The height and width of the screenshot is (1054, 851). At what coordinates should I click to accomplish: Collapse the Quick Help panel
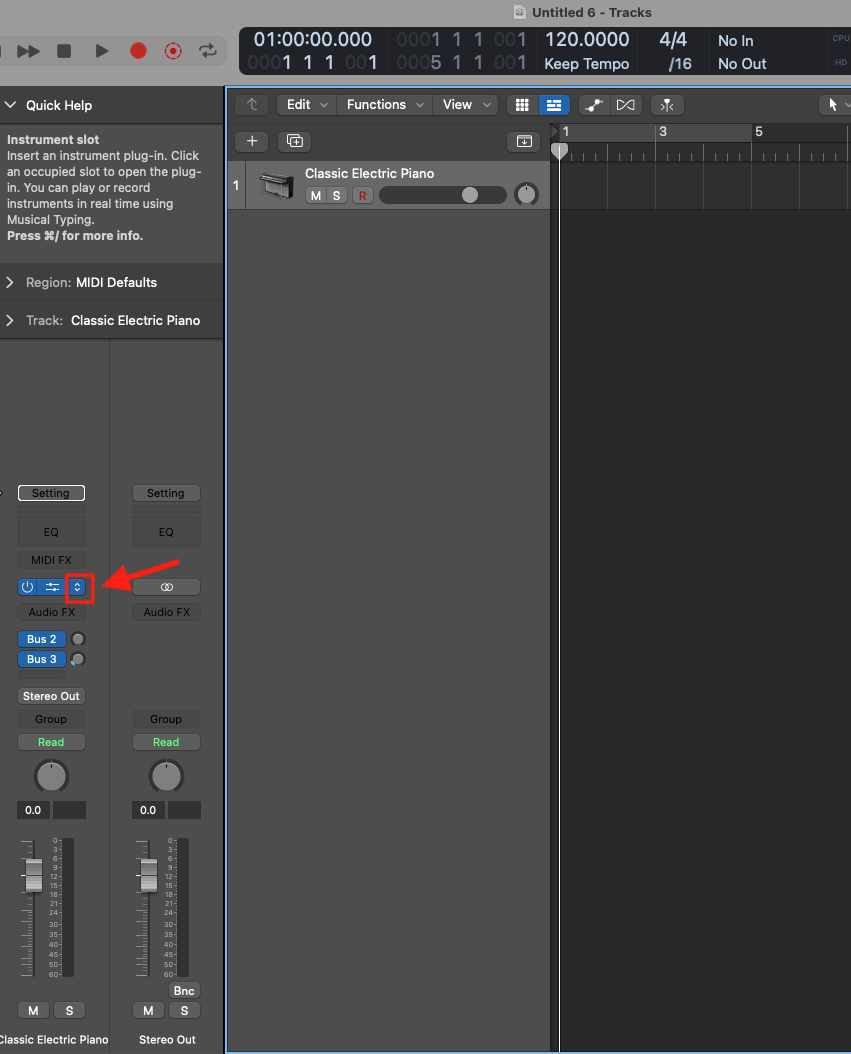pos(10,105)
